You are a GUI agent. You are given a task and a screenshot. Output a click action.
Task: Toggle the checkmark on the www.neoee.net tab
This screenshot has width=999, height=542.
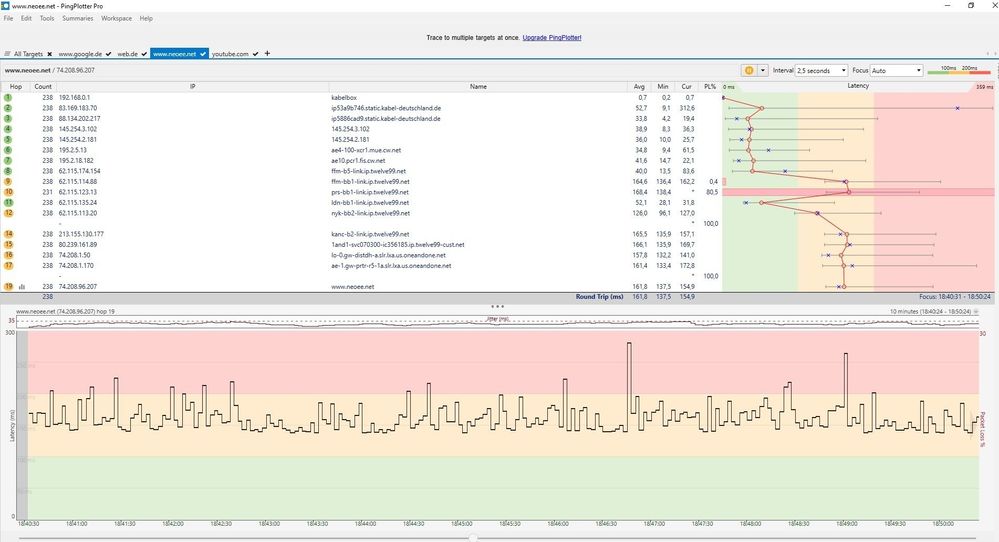pos(203,54)
